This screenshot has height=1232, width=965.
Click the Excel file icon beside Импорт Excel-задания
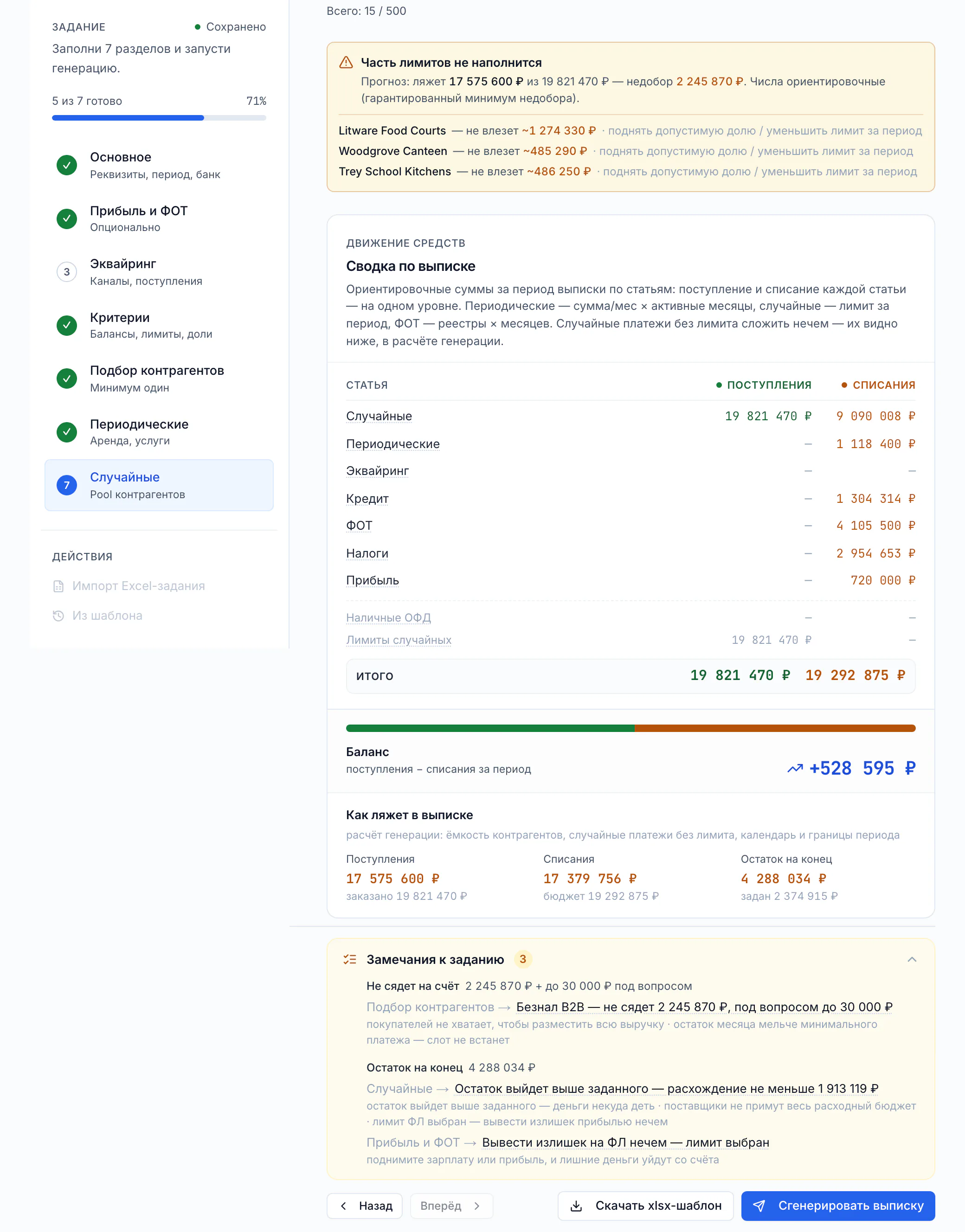[x=58, y=586]
